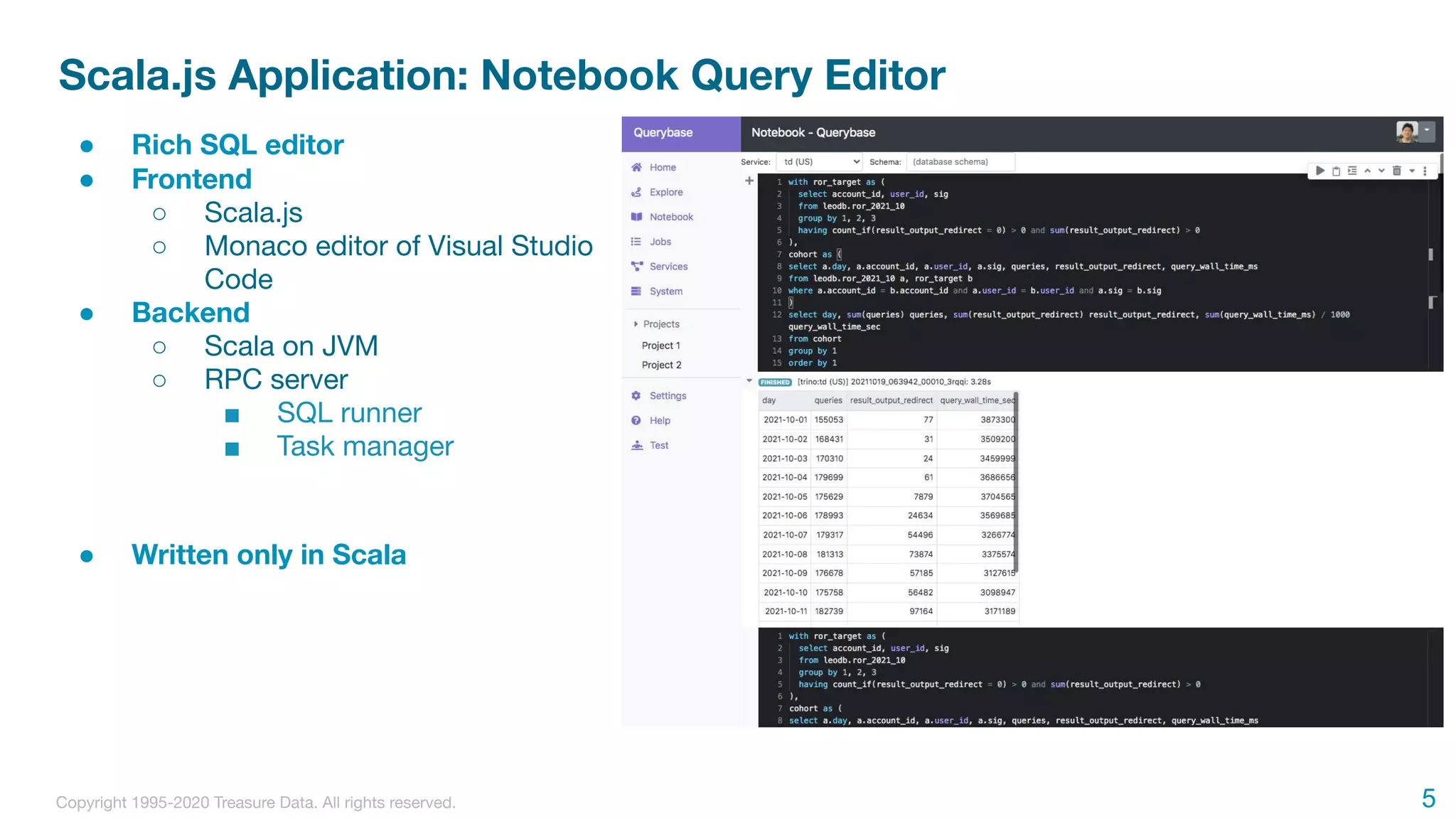Open the Explore menu item
Screen dimensions: 1456x819
pos(666,192)
